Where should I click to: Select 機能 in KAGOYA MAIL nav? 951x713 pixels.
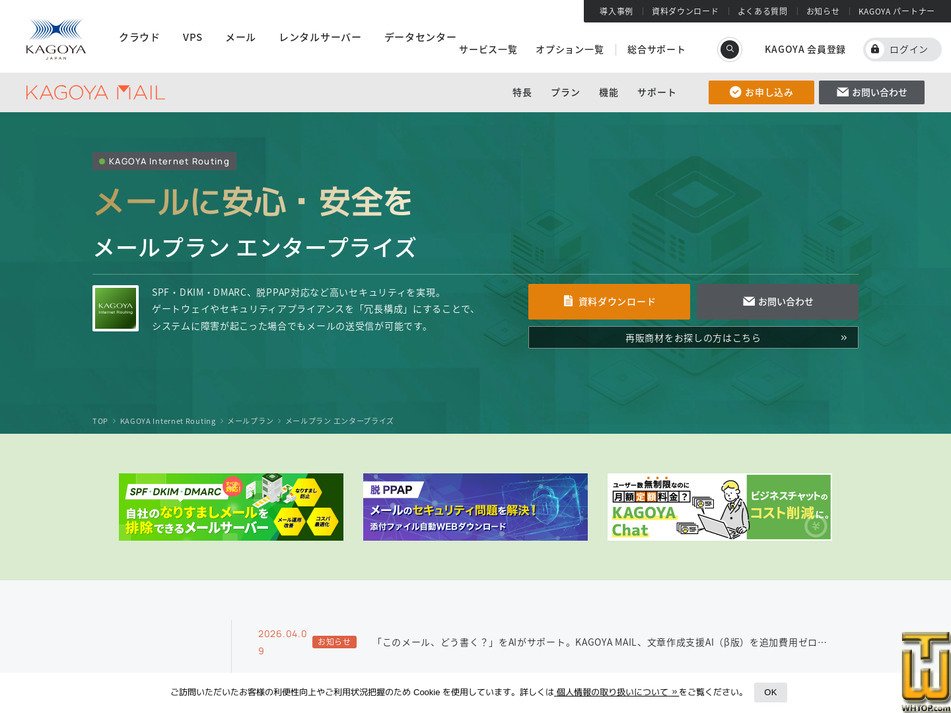(608, 92)
